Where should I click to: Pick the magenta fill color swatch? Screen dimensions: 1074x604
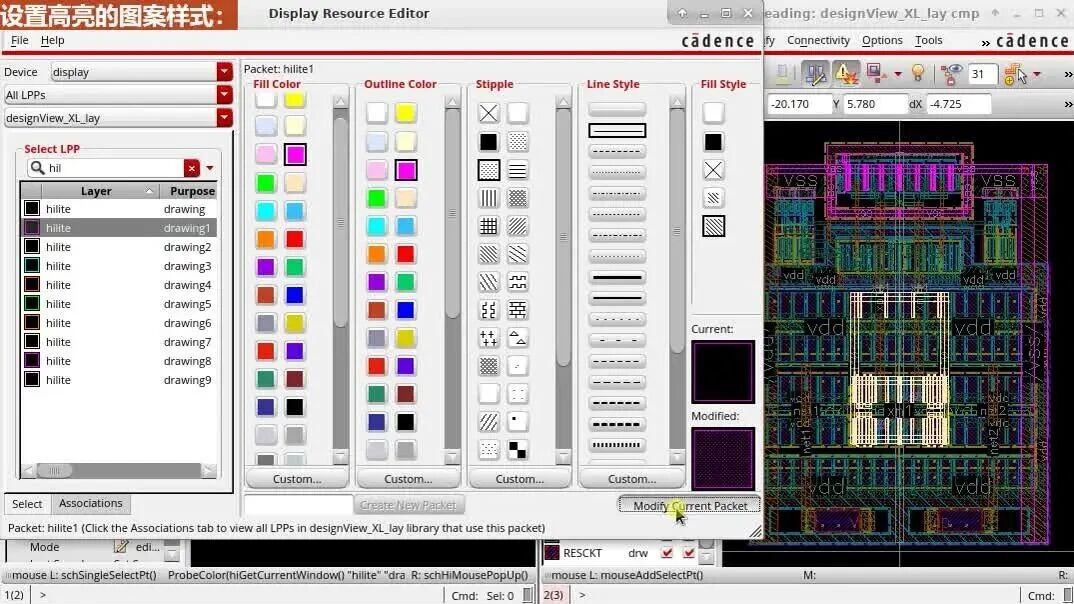295,154
